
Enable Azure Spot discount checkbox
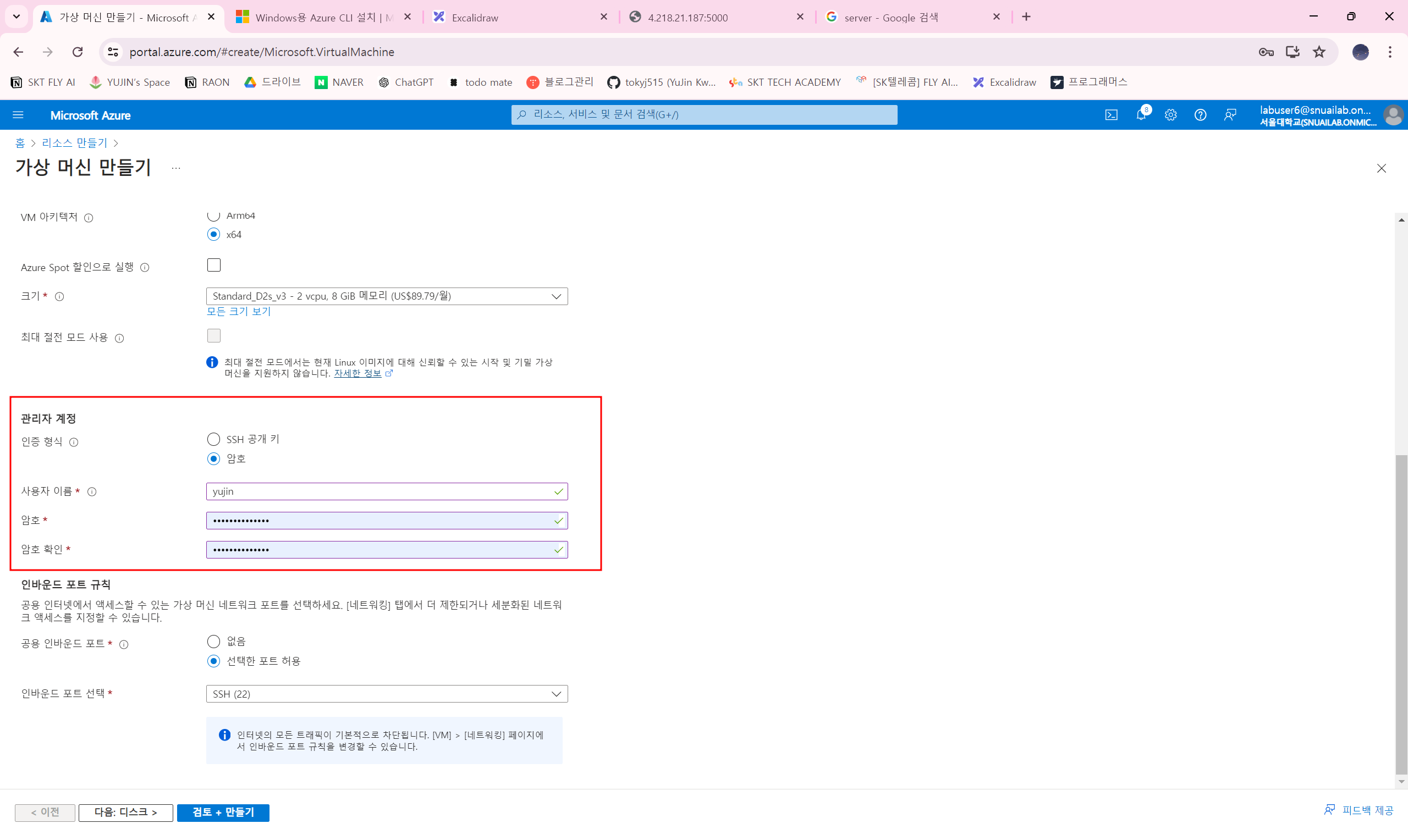click(213, 265)
